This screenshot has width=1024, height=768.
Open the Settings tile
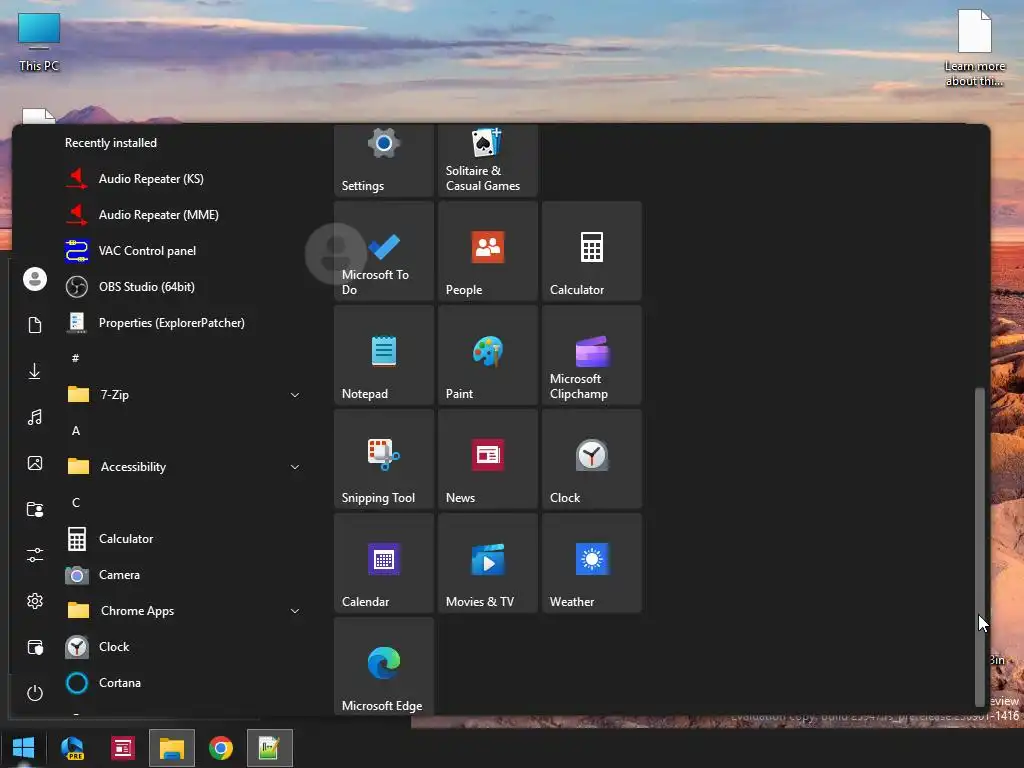pyautogui.click(x=383, y=161)
